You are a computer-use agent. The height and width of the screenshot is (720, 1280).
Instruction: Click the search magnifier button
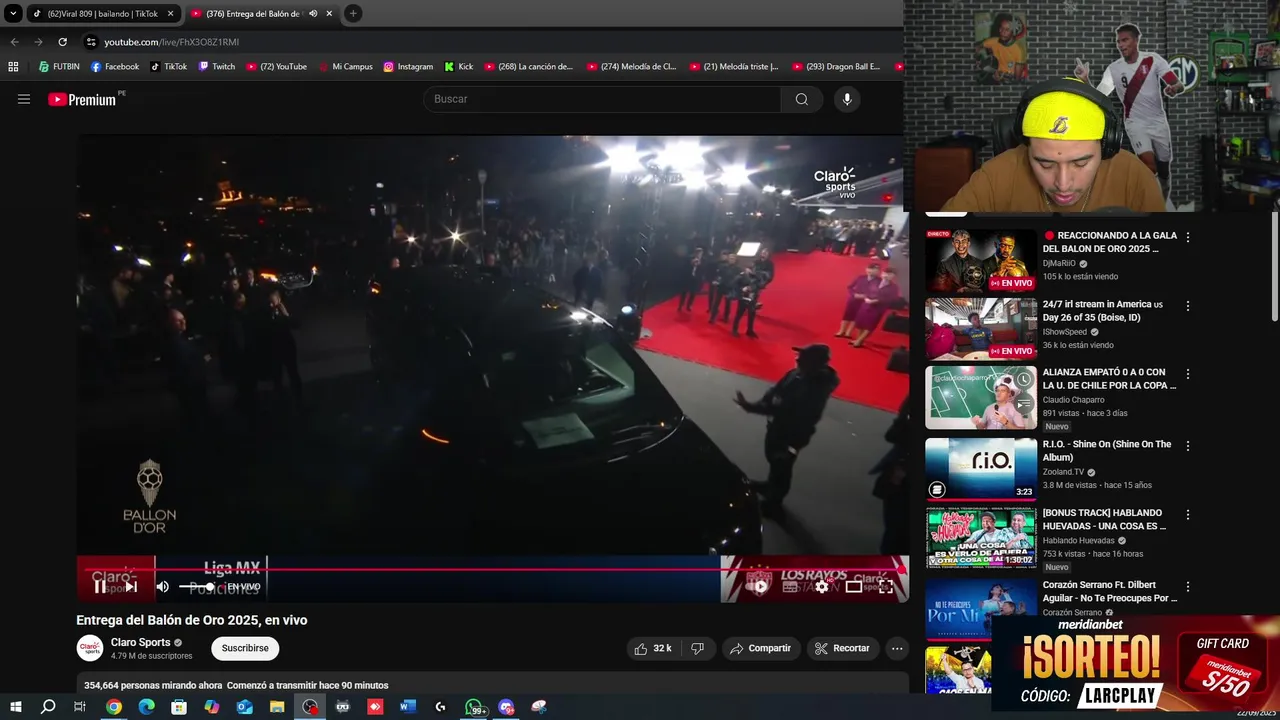(x=801, y=99)
